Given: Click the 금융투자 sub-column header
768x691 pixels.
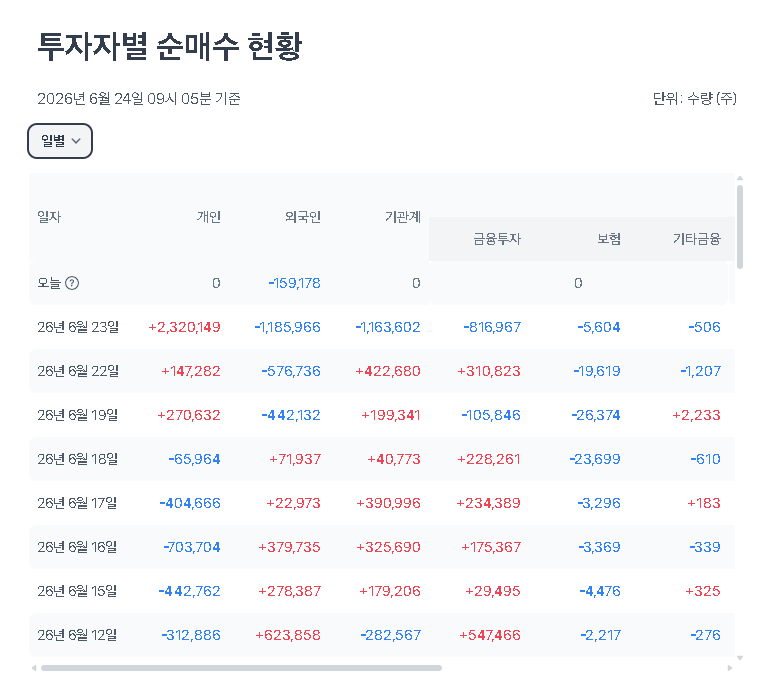Looking at the screenshot, I should [497, 239].
